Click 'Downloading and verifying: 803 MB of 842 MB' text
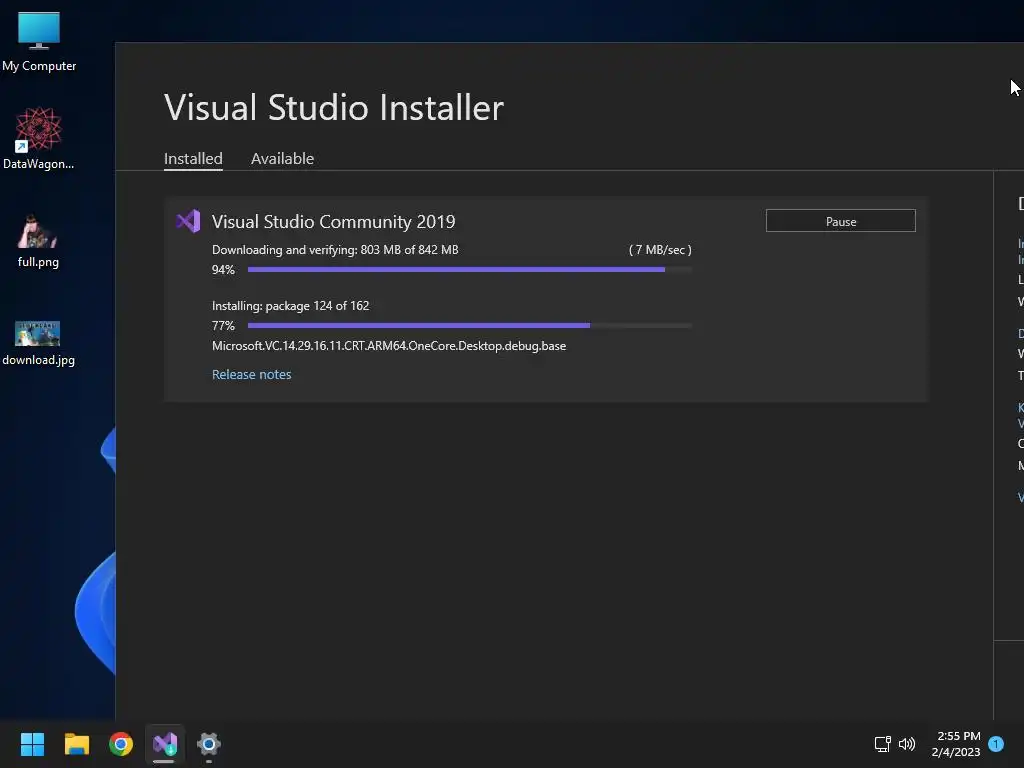The image size is (1024, 768). pyautogui.click(x=335, y=249)
